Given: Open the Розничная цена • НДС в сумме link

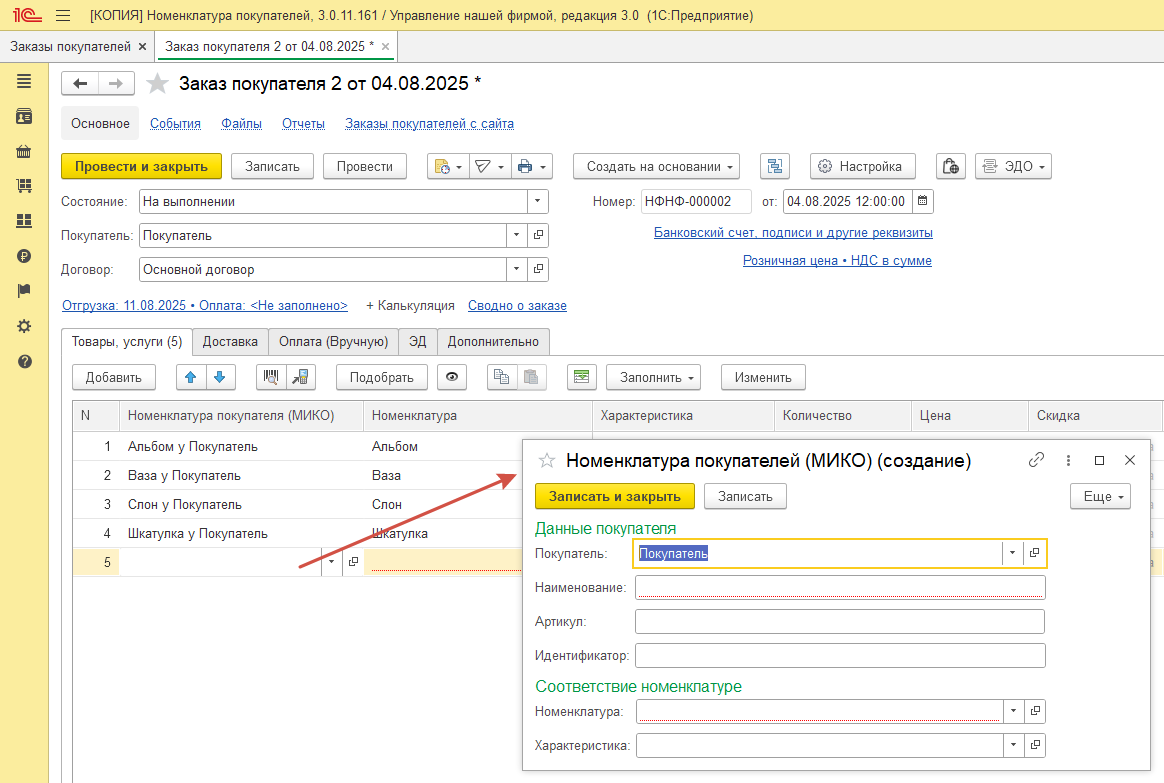Looking at the screenshot, I should (837, 261).
